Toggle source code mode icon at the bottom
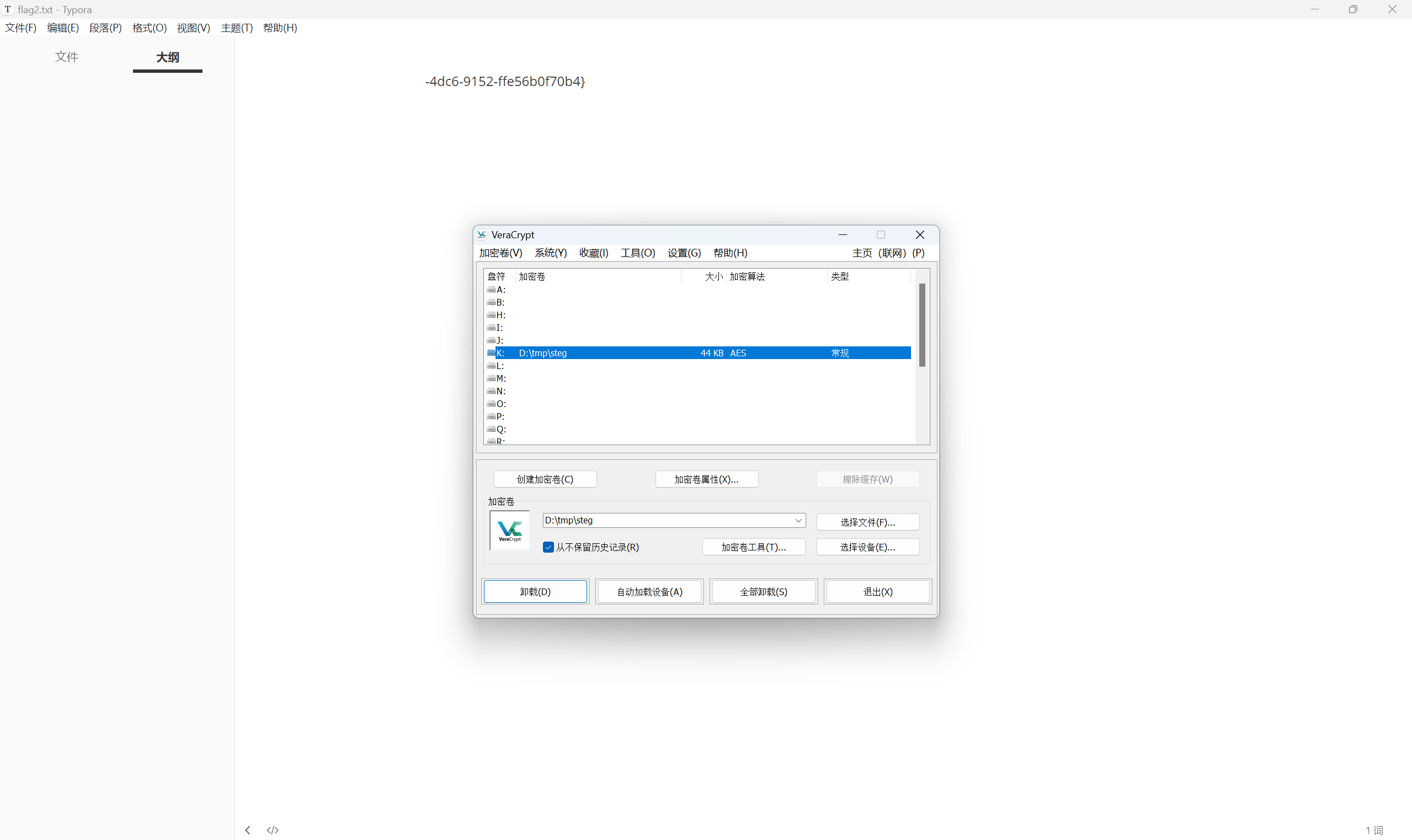Screen dimensions: 1412x840 coord(273,830)
